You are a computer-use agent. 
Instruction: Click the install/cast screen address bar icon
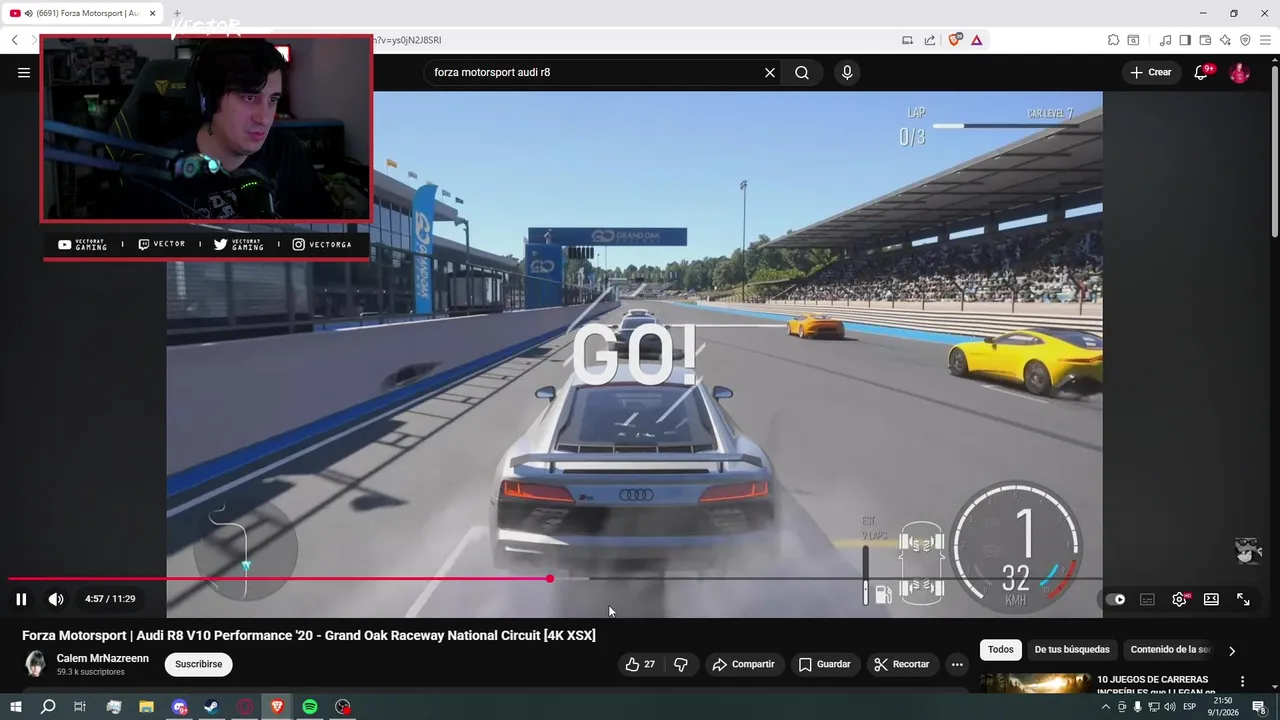tap(907, 40)
